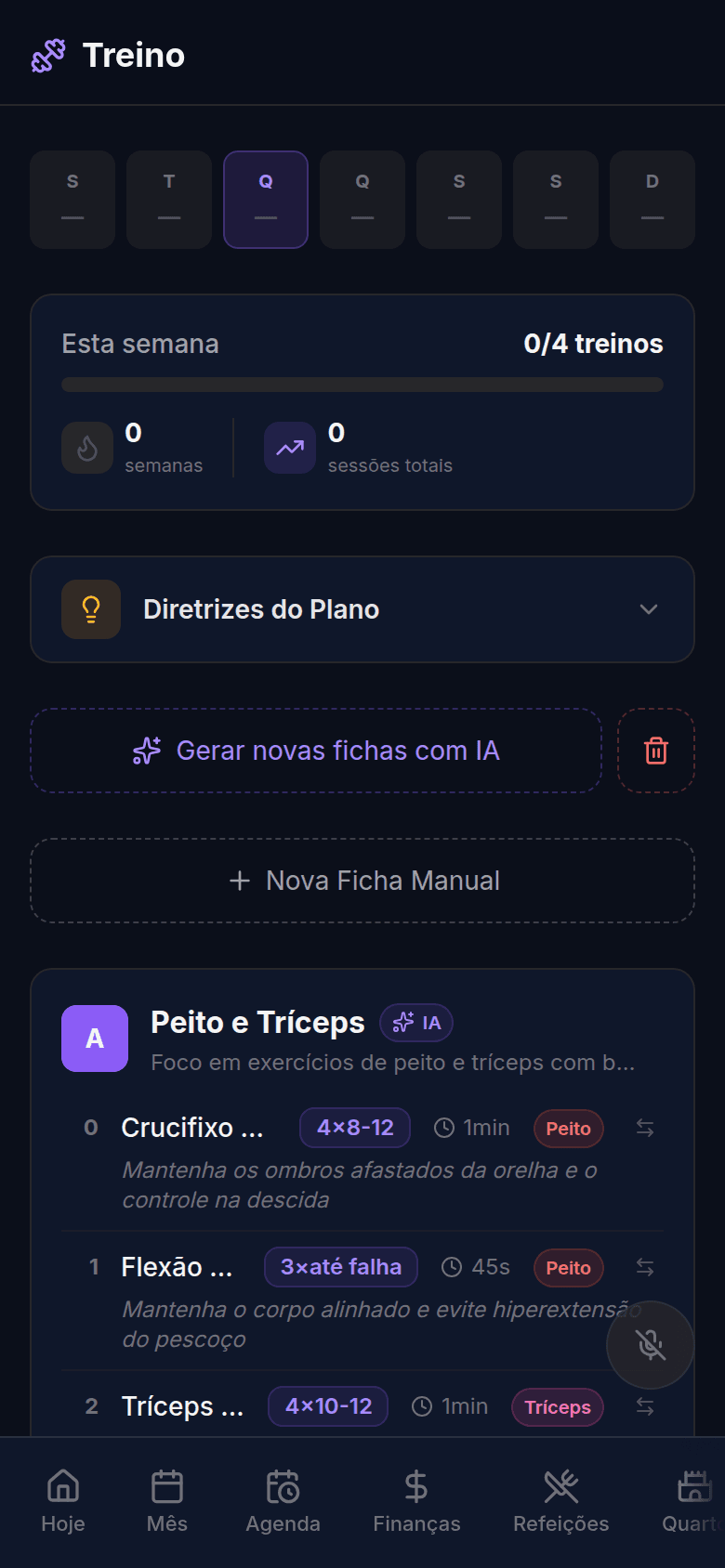Screen dimensions: 725x1568
Task: Click the dumbbell Treino logo icon
Action: (48, 56)
